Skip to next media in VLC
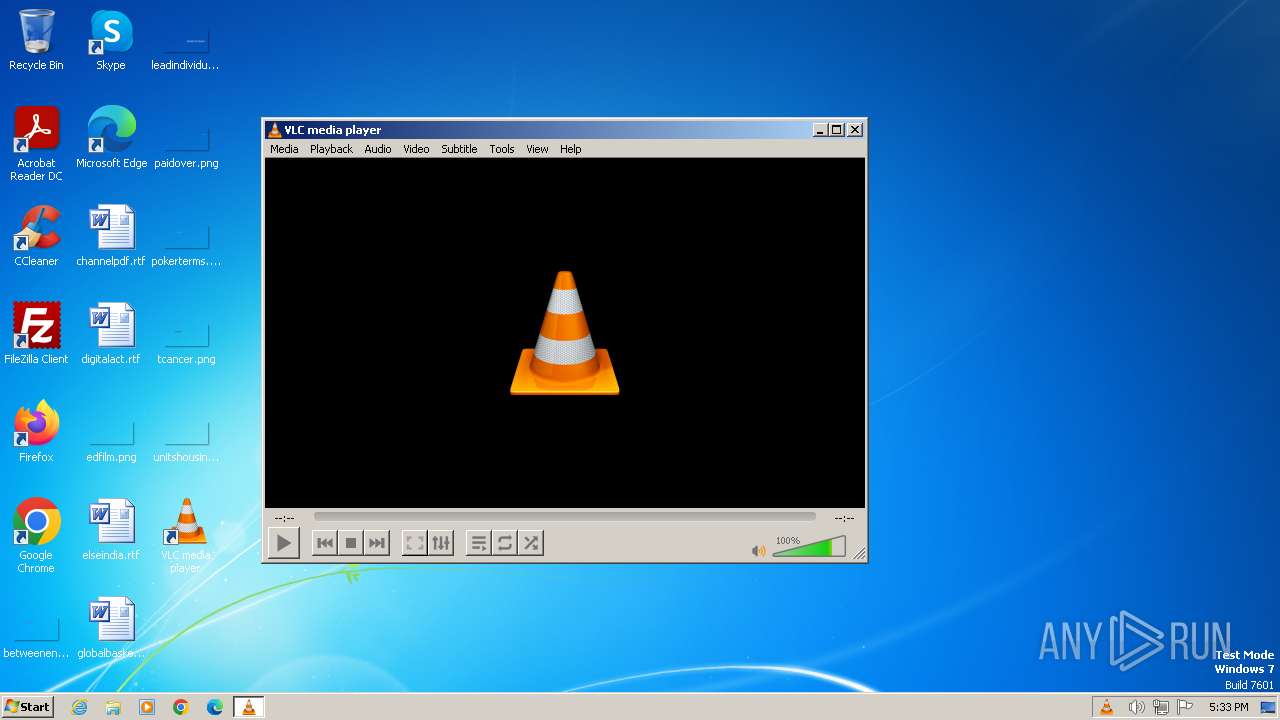Image resolution: width=1280 pixels, height=720 pixels. (x=377, y=543)
